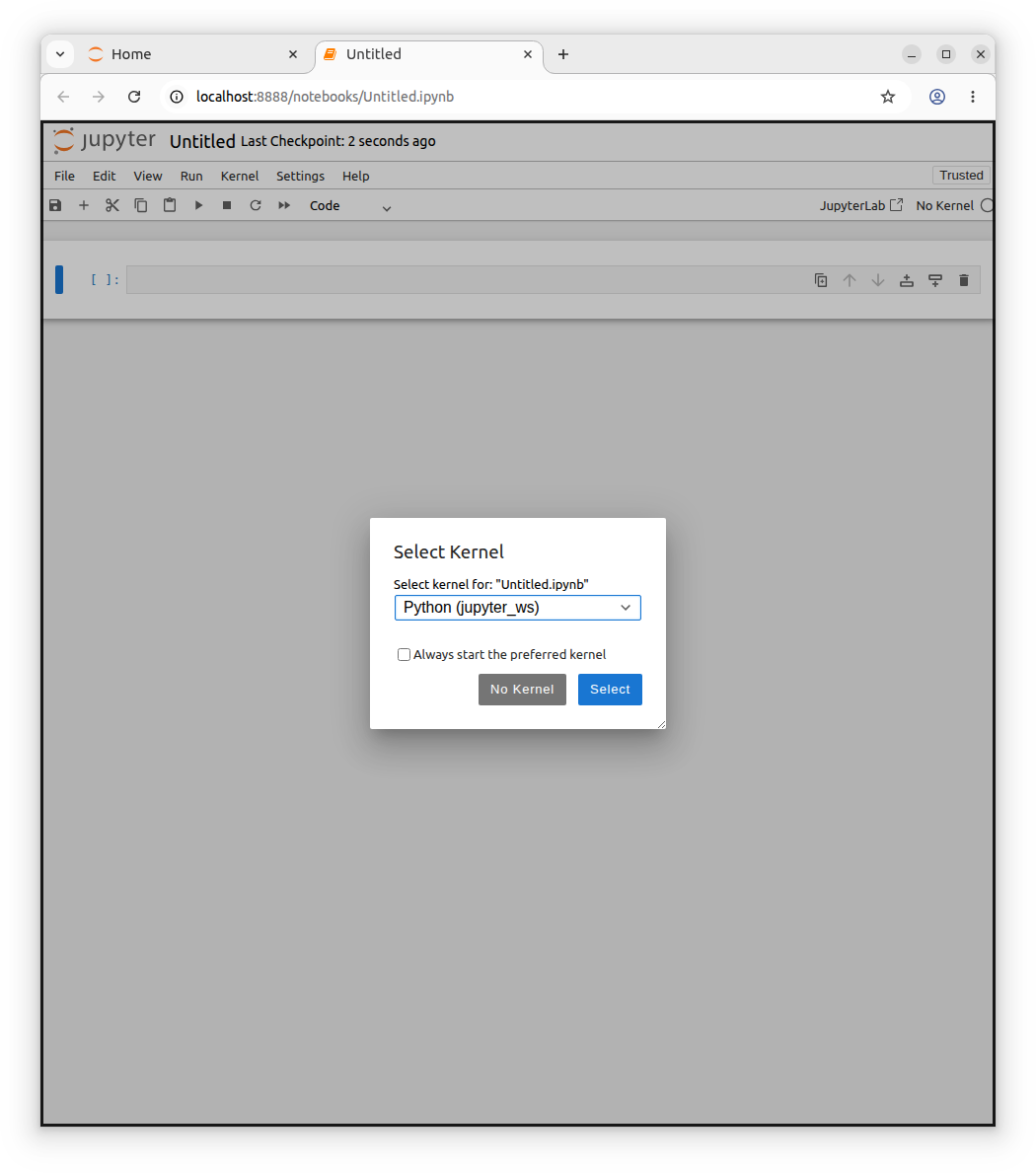Image resolution: width=1036 pixels, height=1173 pixels.
Task: Open a new browser tab
Action: click(x=563, y=54)
